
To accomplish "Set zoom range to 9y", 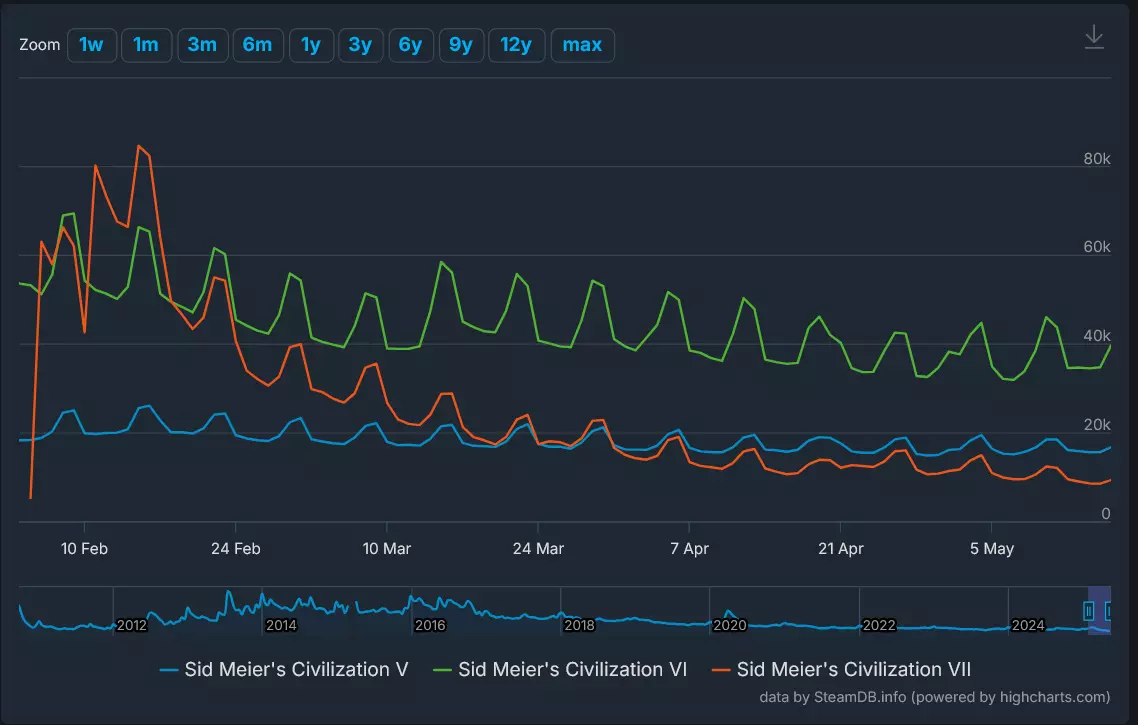I will [x=461, y=45].
